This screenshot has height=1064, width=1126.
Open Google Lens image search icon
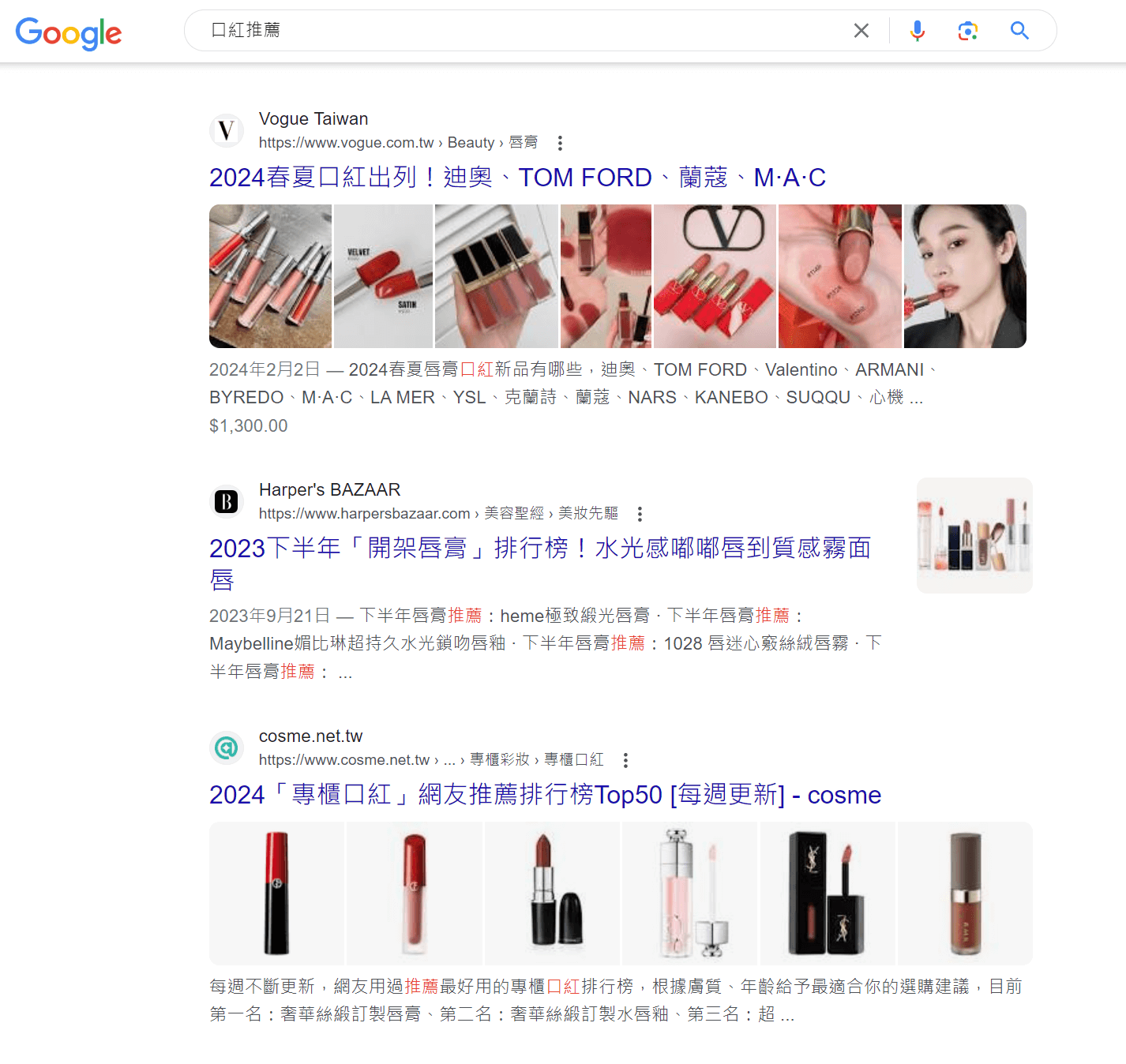(968, 31)
